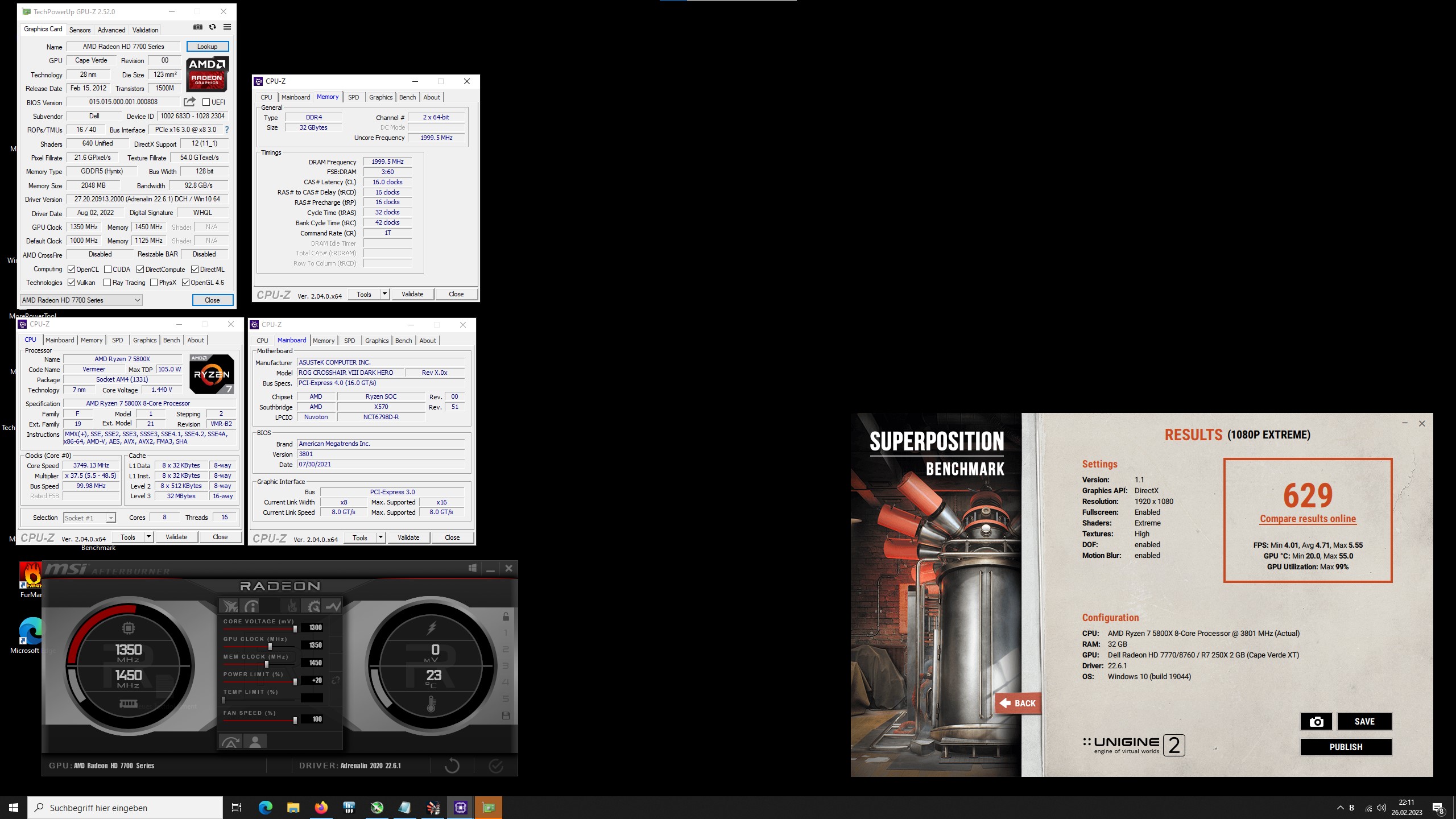Click the SAVE button in Superposition

pos(1364,722)
